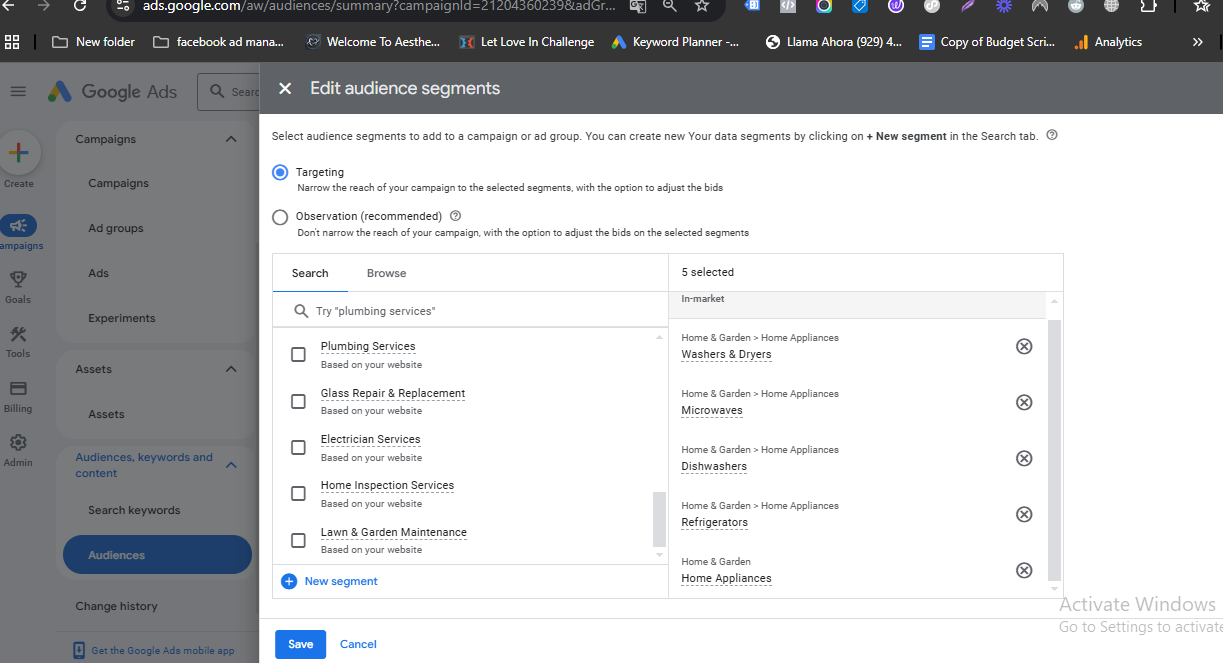The width and height of the screenshot is (1223, 663).
Task: Select the Observation radio button
Action: [x=280, y=216]
